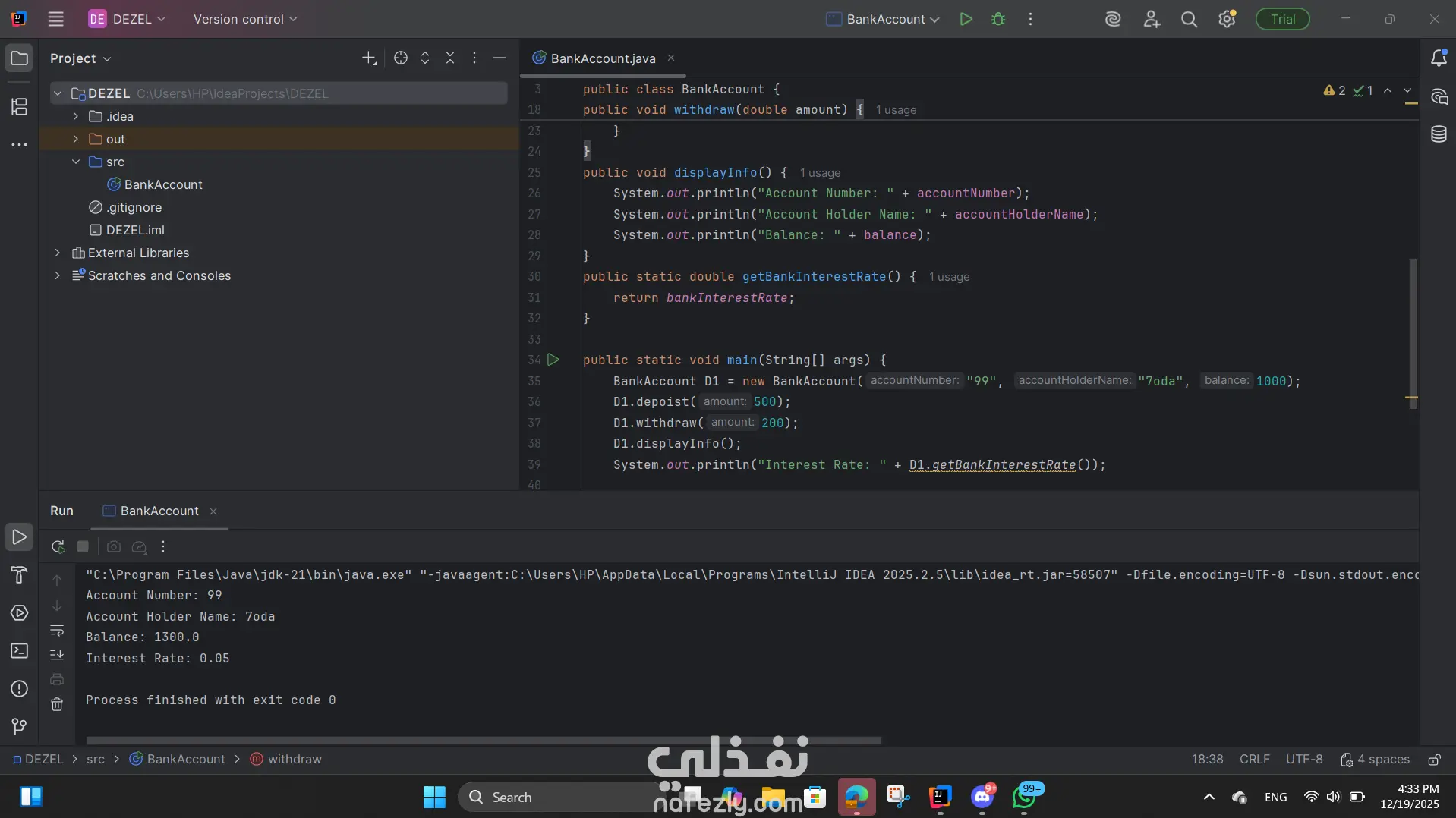Image resolution: width=1456 pixels, height=818 pixels.
Task: Open BankAccount run configuration dropdown
Action: [x=883, y=19]
